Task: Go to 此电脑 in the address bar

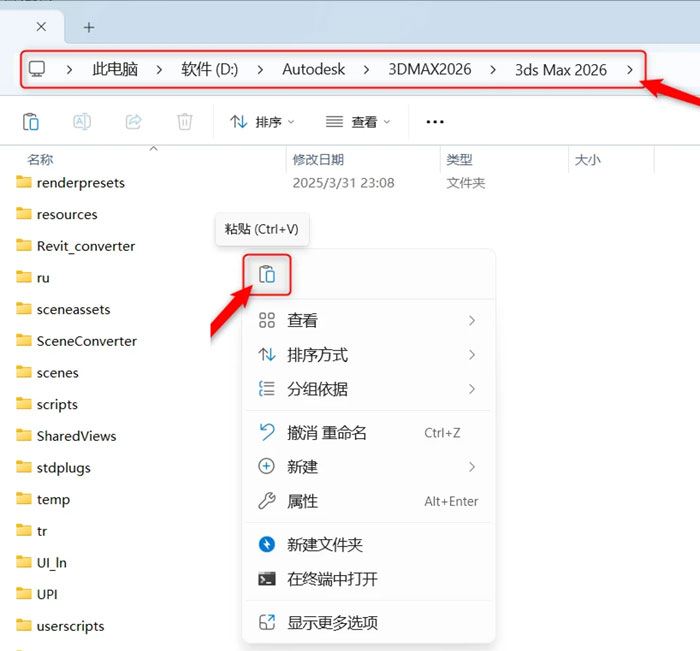Action: click(115, 69)
